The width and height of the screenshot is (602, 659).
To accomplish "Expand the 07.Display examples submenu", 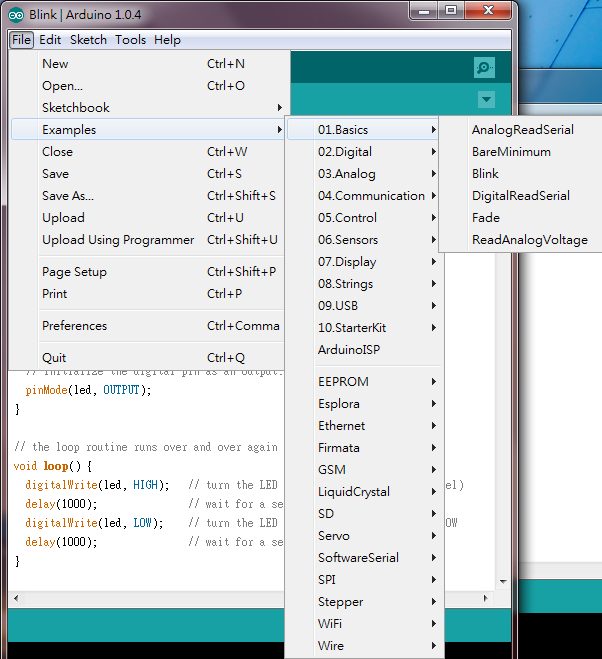I will pyautogui.click(x=363, y=261).
